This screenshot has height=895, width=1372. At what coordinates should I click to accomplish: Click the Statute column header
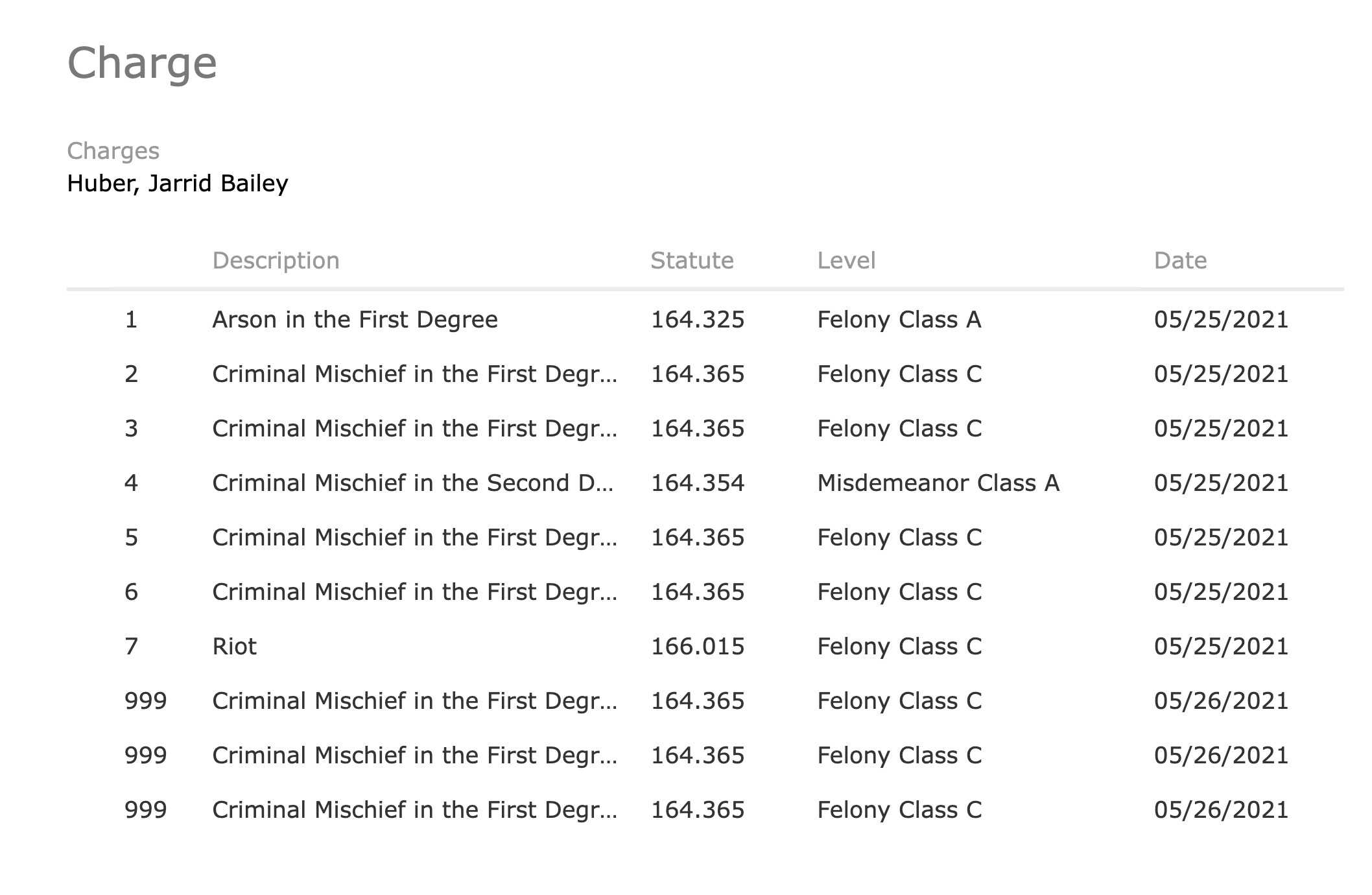coord(692,261)
